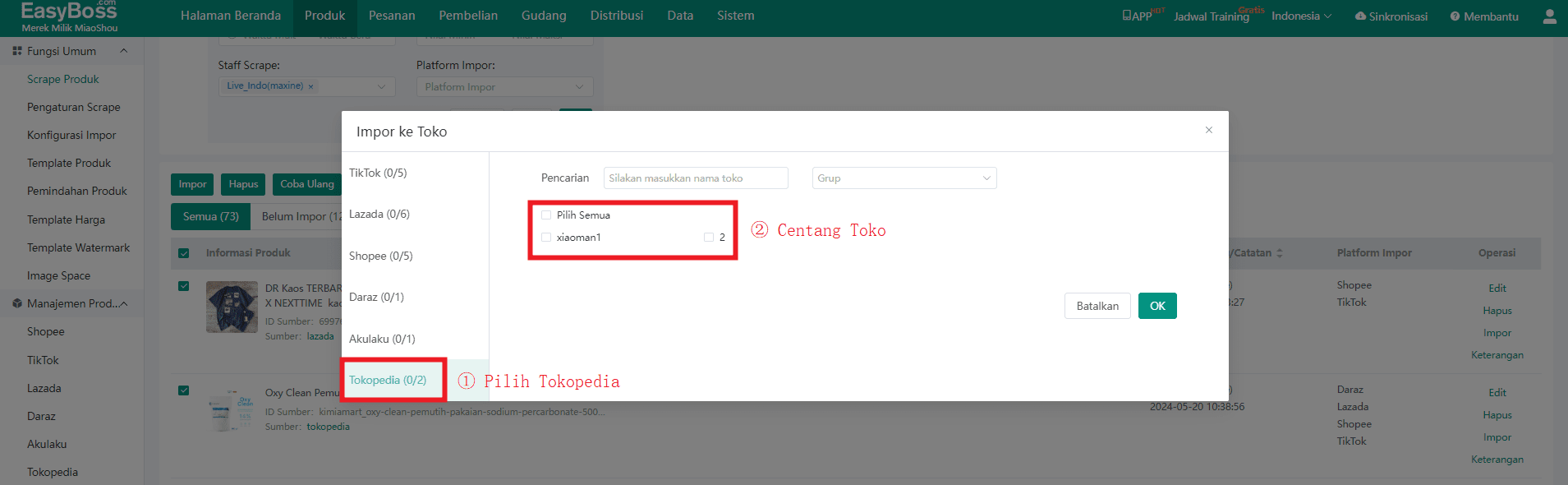The width and height of the screenshot is (1568, 485).
Task: Open Template Harga in sidebar
Action: tap(66, 219)
